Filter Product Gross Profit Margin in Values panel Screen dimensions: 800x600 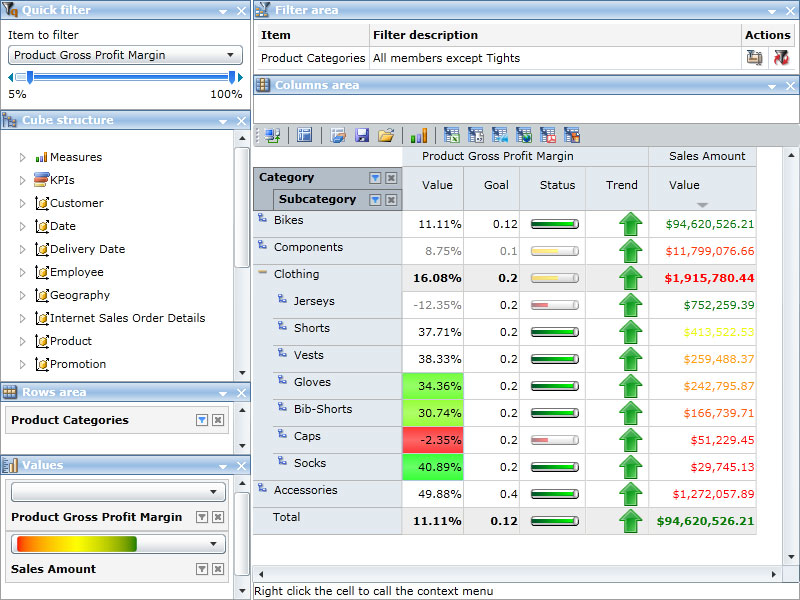[x=202, y=517]
